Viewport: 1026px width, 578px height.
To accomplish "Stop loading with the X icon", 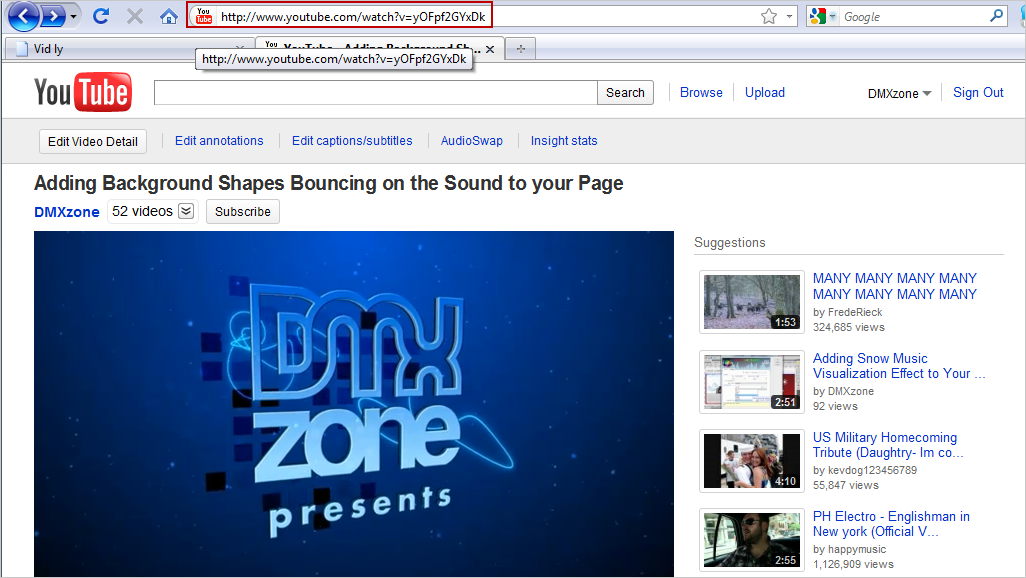I will point(135,16).
